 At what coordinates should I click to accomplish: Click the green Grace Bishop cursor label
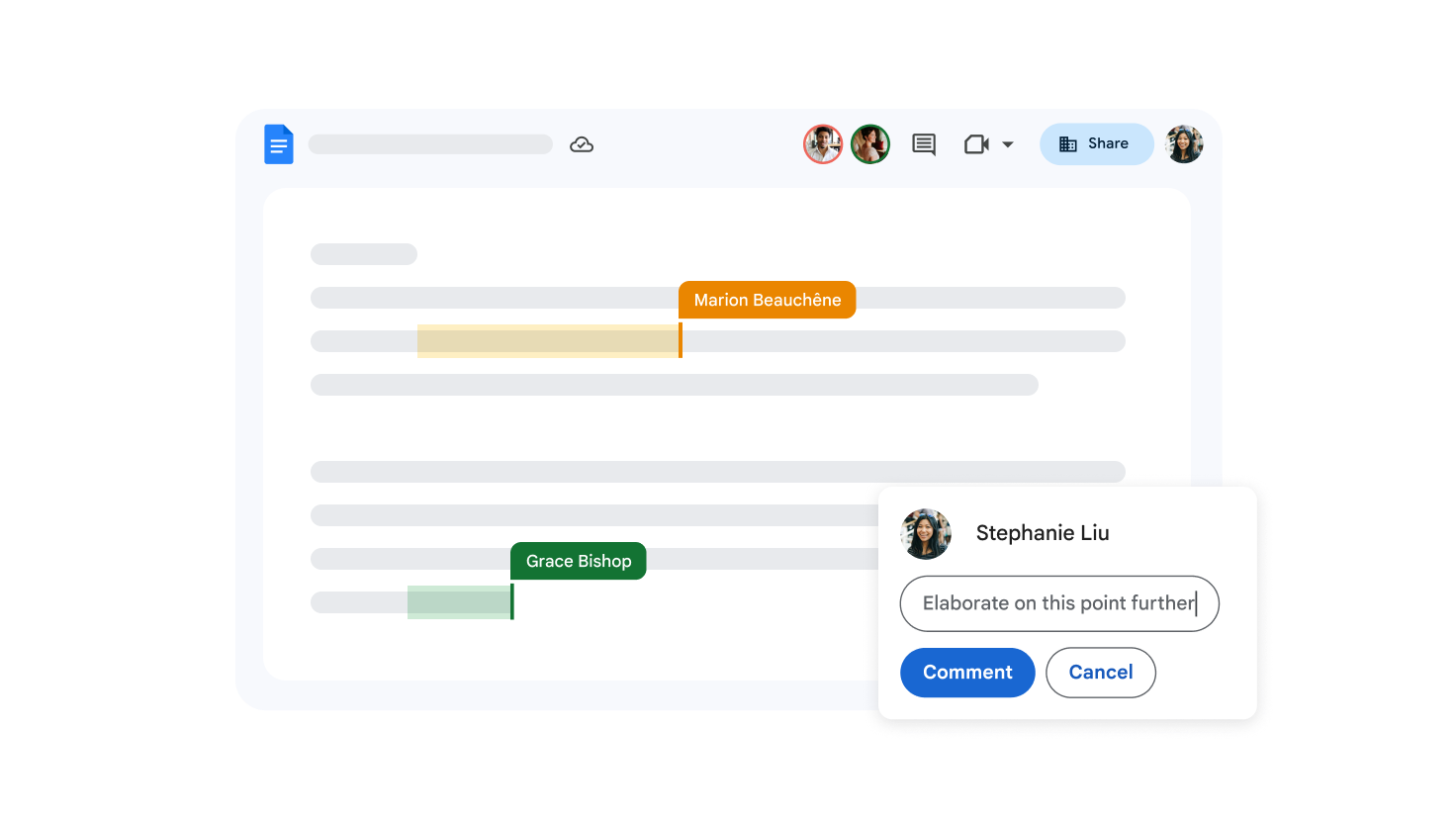pos(578,561)
